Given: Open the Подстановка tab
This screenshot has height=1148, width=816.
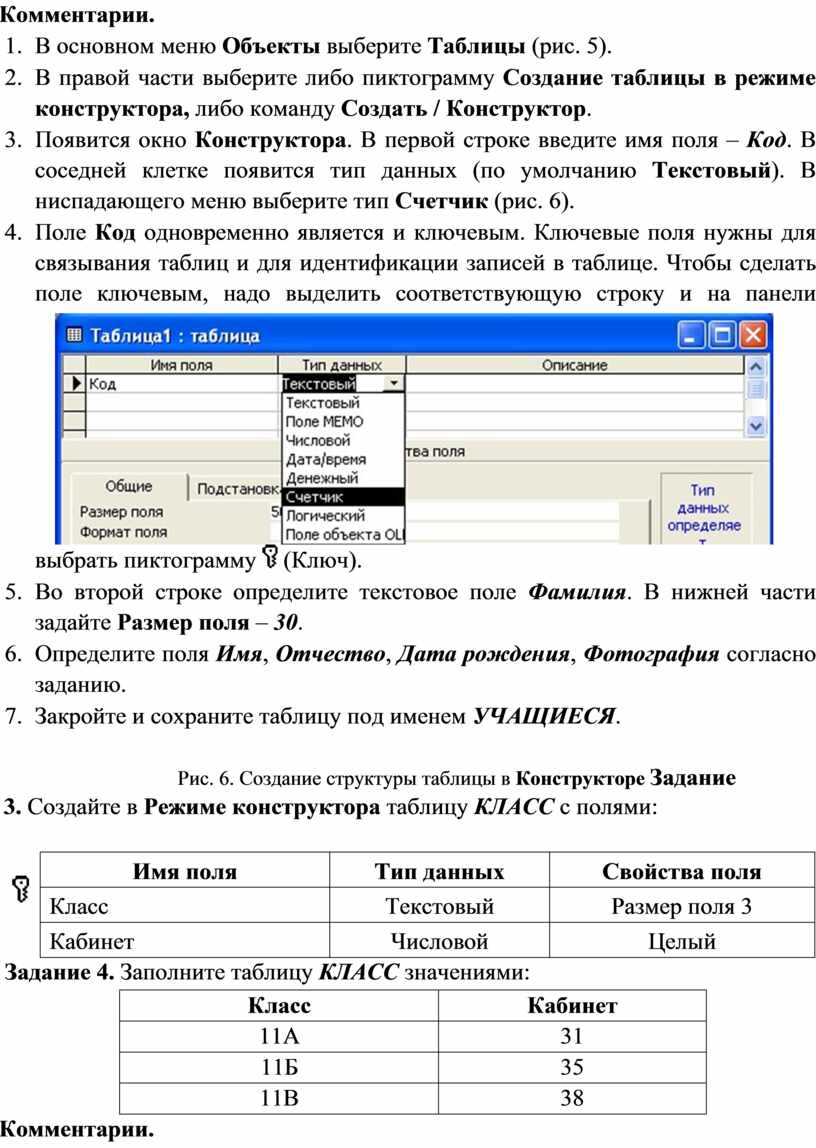Looking at the screenshot, I should tap(236, 488).
